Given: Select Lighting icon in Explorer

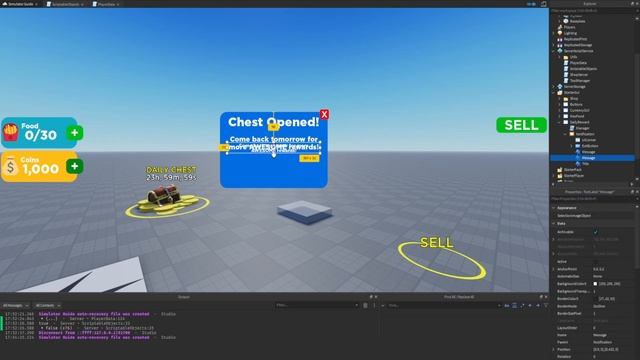Looking at the screenshot, I should coord(560,33).
